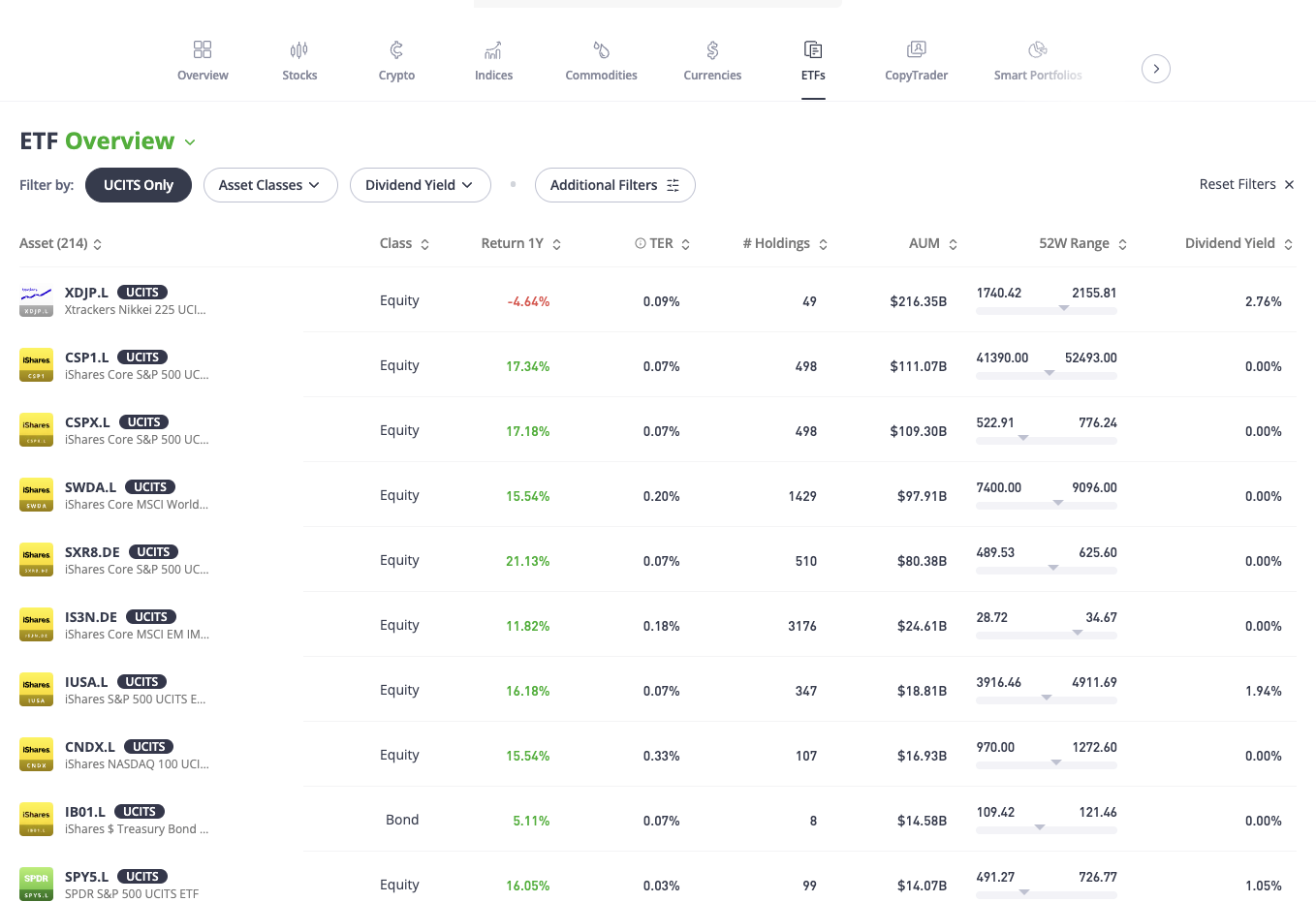This screenshot has height=902, width=1316.
Task: Click the IUSA.L iShares logo
Action: [36, 690]
